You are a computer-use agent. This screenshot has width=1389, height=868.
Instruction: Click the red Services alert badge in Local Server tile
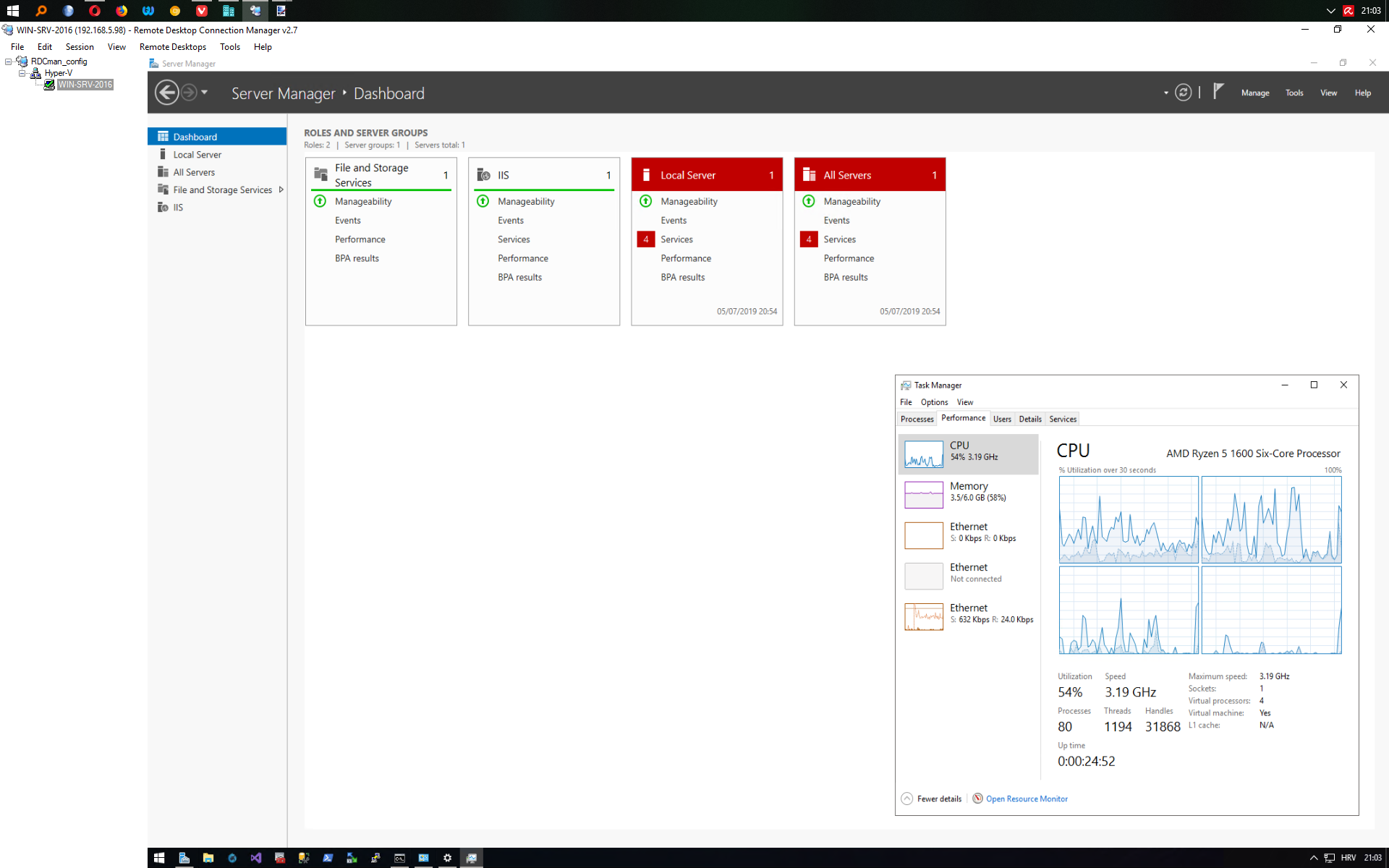point(646,239)
